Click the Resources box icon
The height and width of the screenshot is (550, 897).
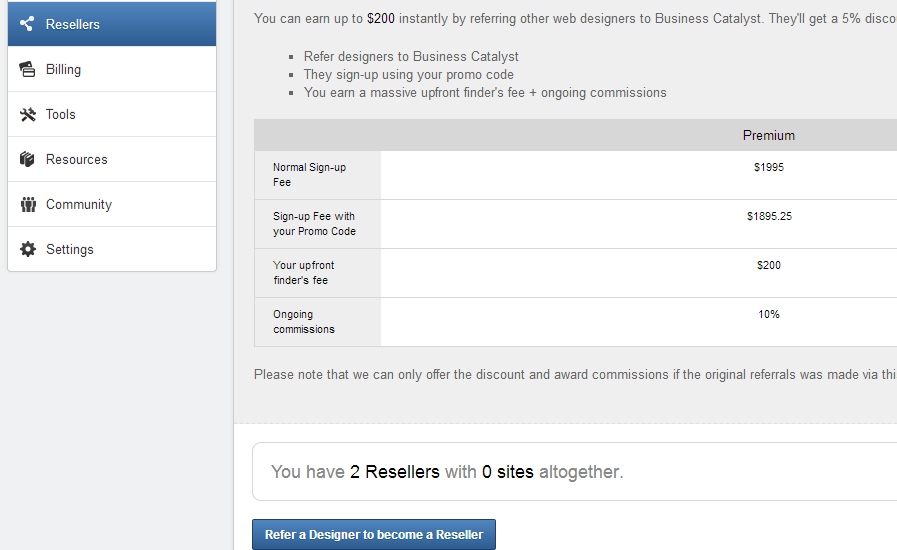point(28,159)
